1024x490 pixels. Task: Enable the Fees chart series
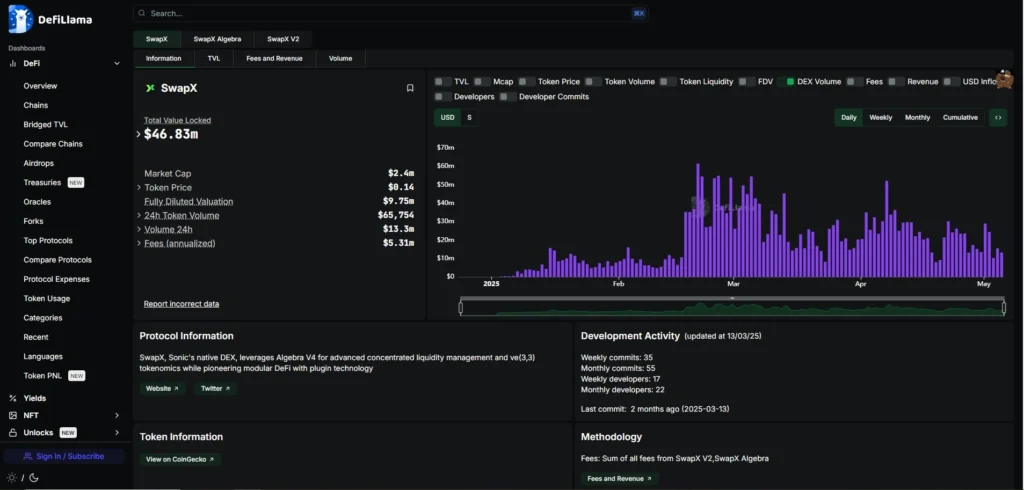(854, 82)
